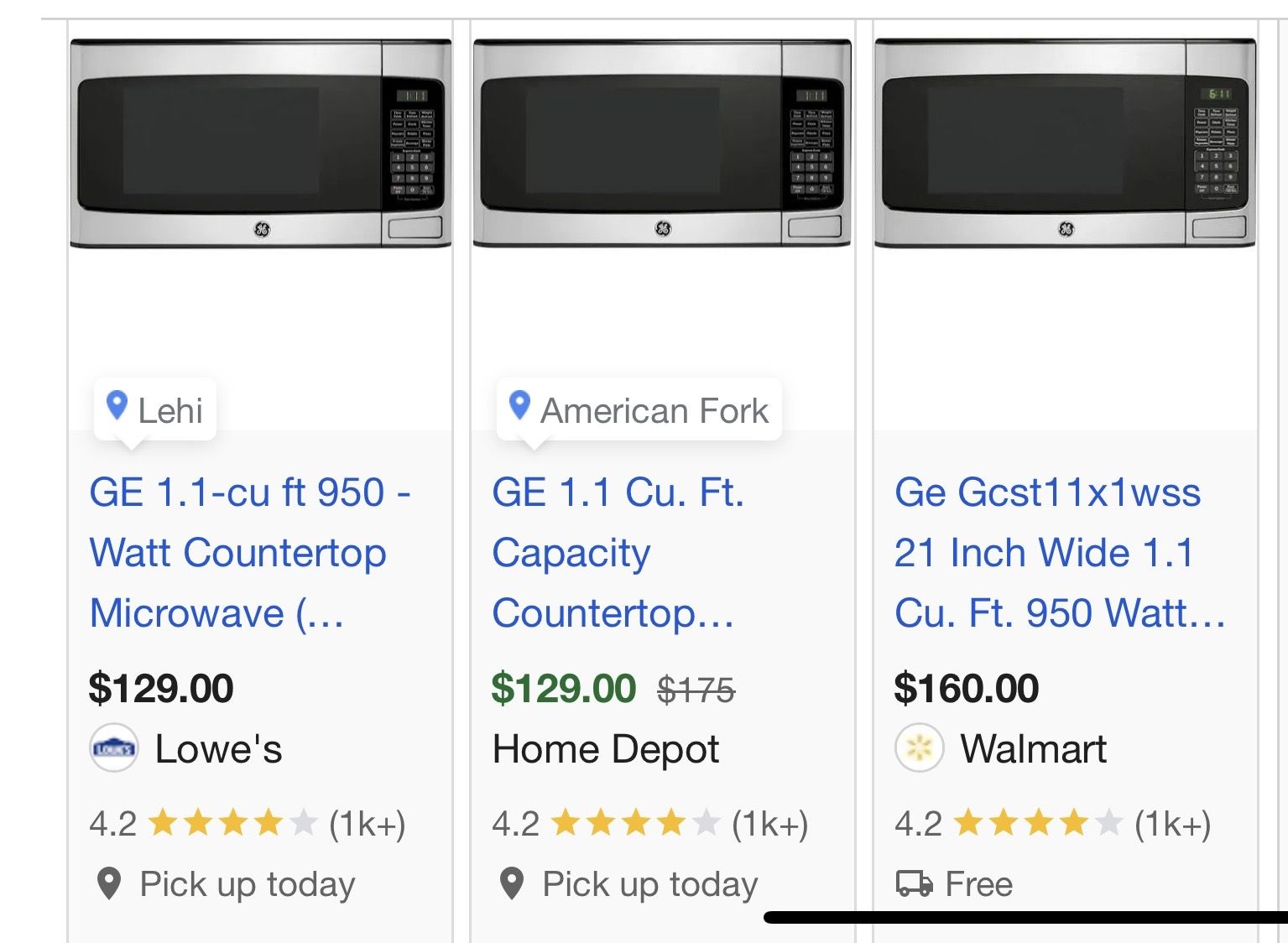The width and height of the screenshot is (1288, 943).
Task: Click the Home Depot $129.00 sale price
Action: pos(563,689)
